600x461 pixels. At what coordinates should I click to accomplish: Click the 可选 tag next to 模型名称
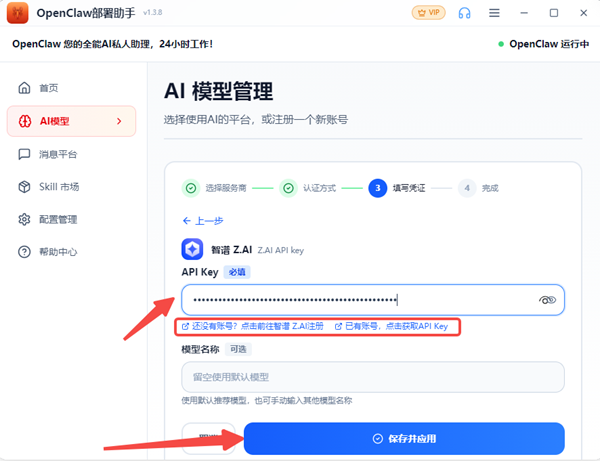238,349
